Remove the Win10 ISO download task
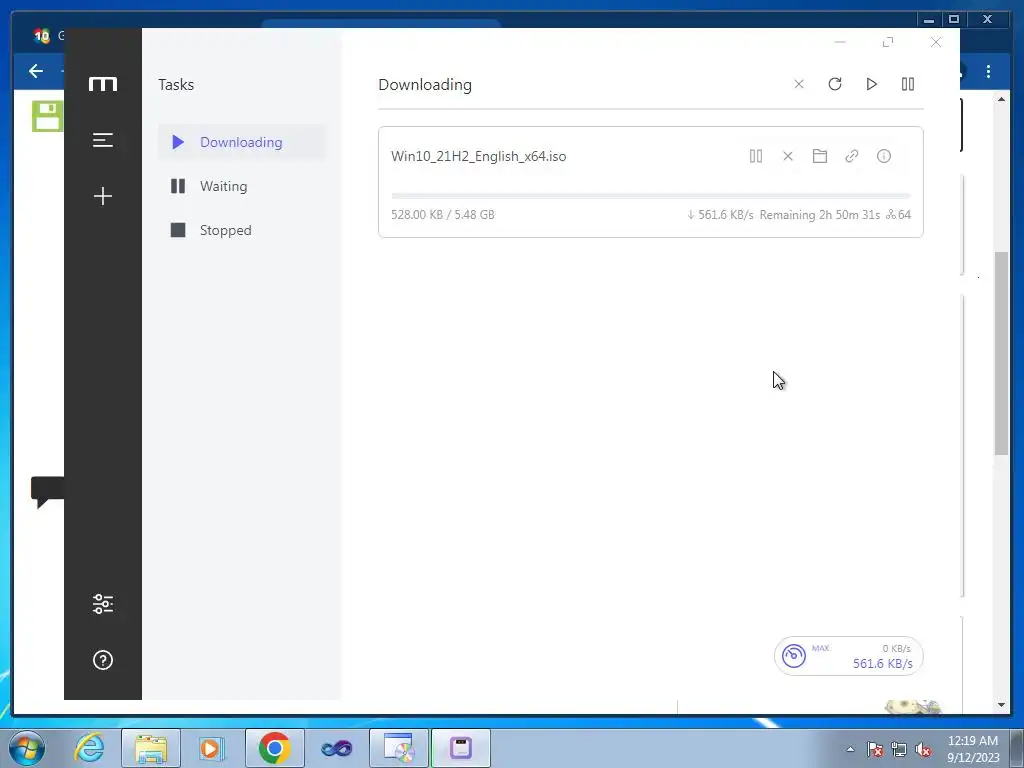Viewport: 1024px width, 768px height. click(788, 156)
